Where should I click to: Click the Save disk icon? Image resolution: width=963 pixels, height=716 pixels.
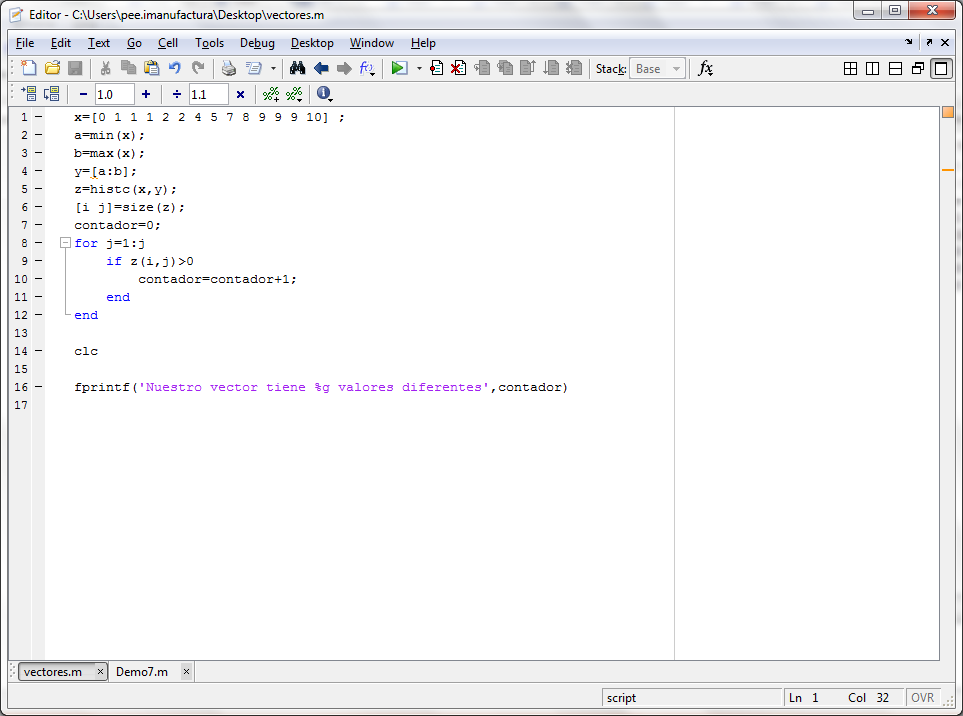(75, 68)
